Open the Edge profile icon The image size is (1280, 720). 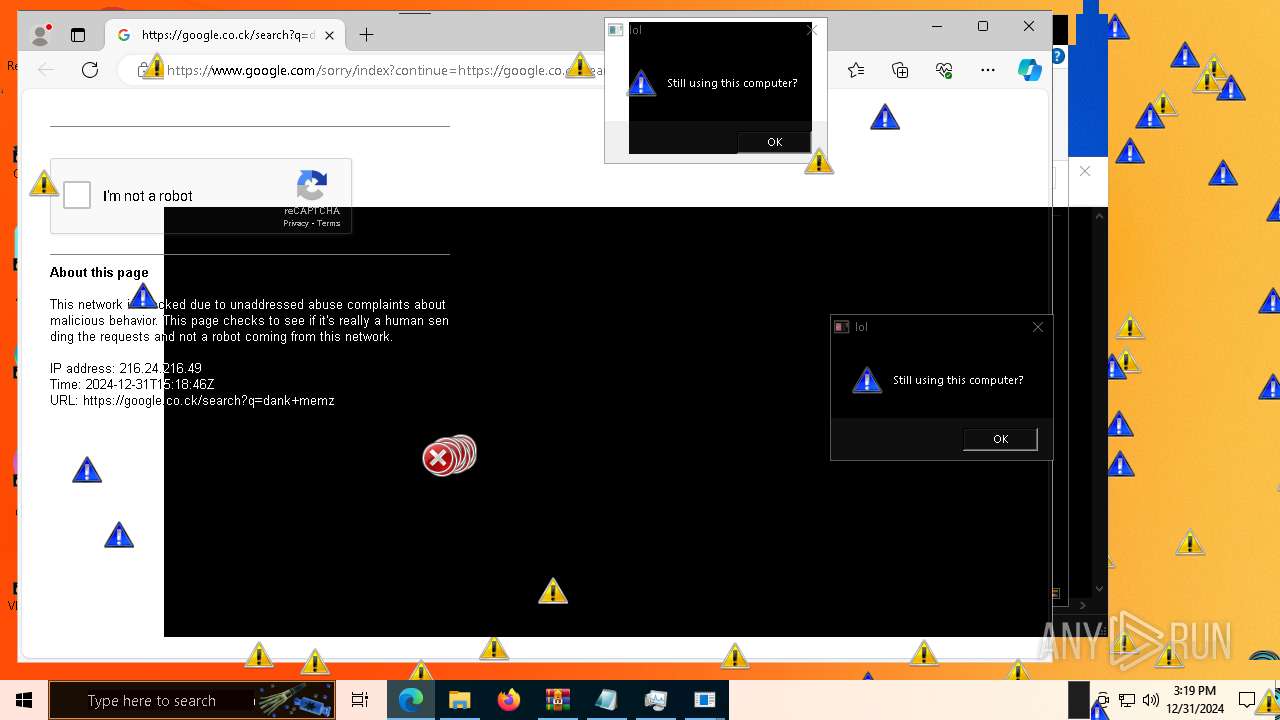(x=40, y=35)
